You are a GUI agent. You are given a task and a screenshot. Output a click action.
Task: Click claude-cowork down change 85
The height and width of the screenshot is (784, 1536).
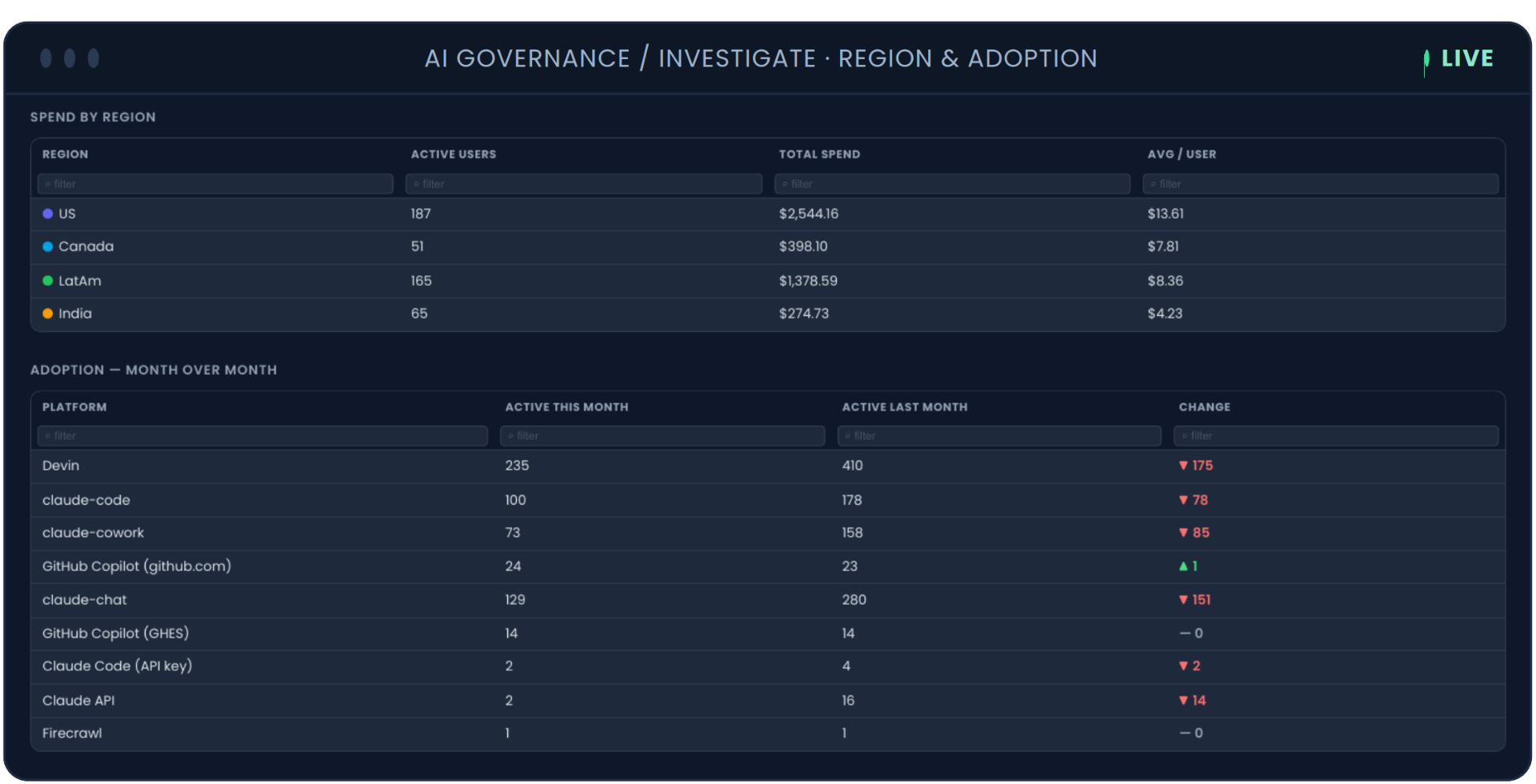(x=1194, y=533)
